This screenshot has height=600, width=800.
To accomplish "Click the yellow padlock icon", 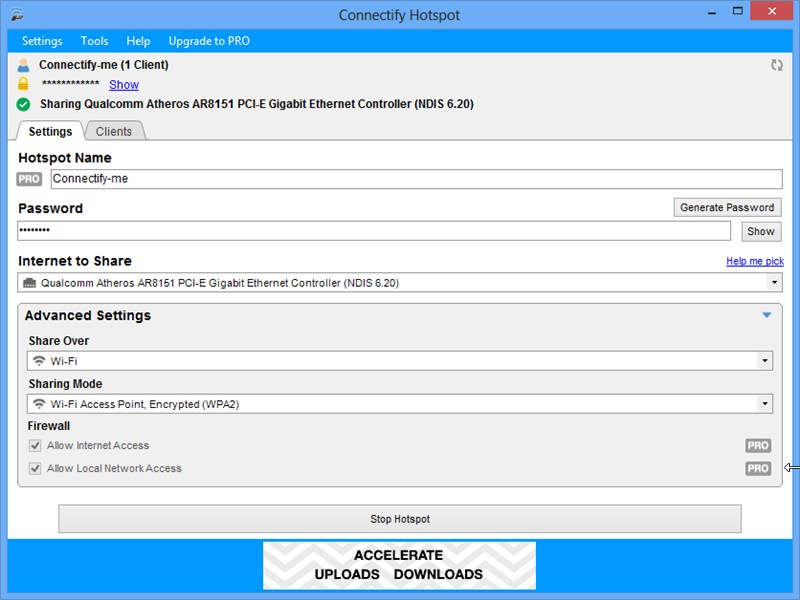I will pyautogui.click(x=23, y=84).
